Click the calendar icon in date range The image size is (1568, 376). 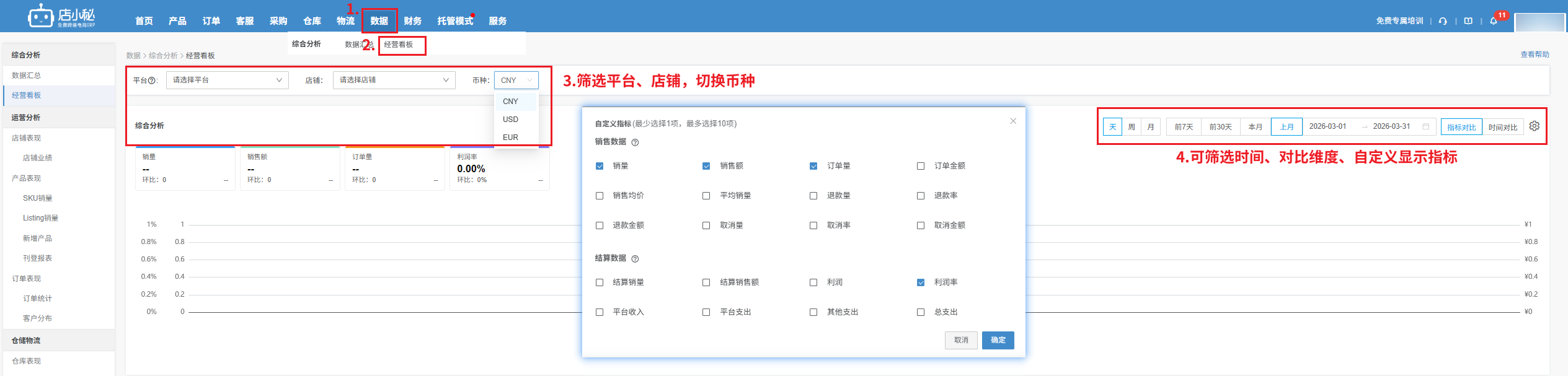1426,126
